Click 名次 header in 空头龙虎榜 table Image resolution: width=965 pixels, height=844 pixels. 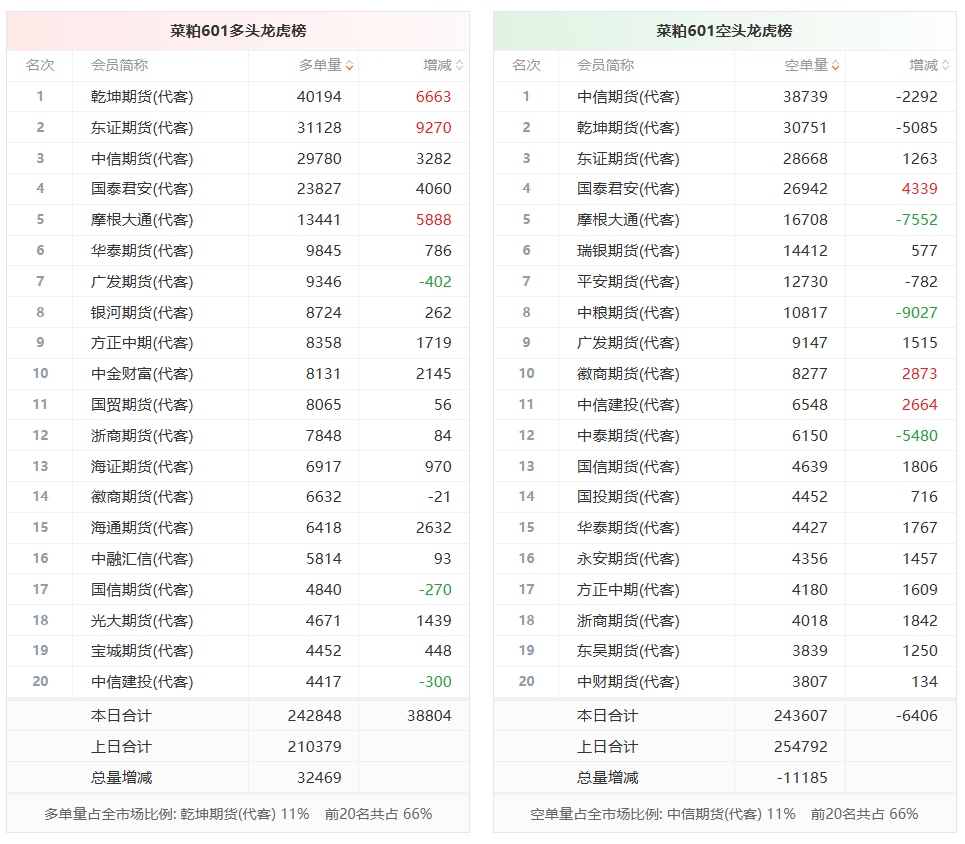(x=526, y=65)
